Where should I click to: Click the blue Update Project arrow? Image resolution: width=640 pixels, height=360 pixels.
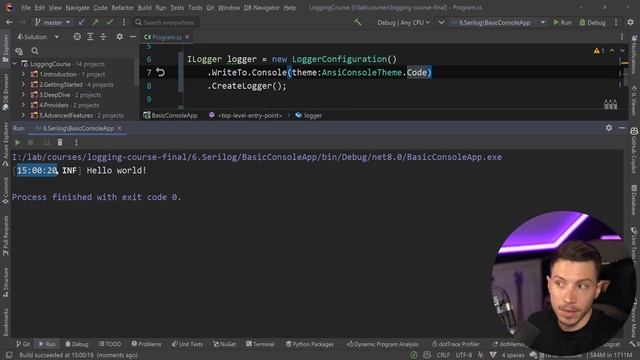point(82,22)
